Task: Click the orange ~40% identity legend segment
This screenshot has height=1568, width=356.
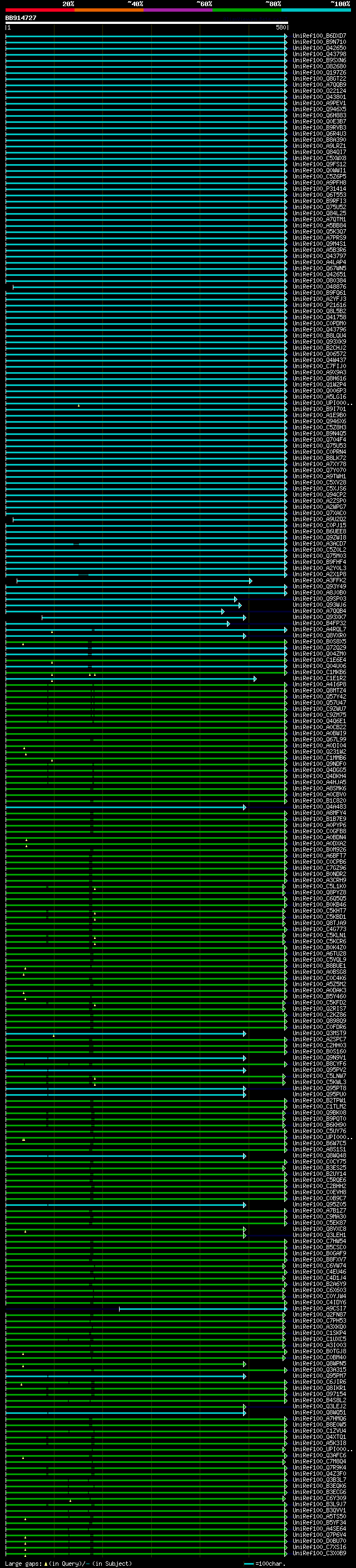Action: coord(110,10)
